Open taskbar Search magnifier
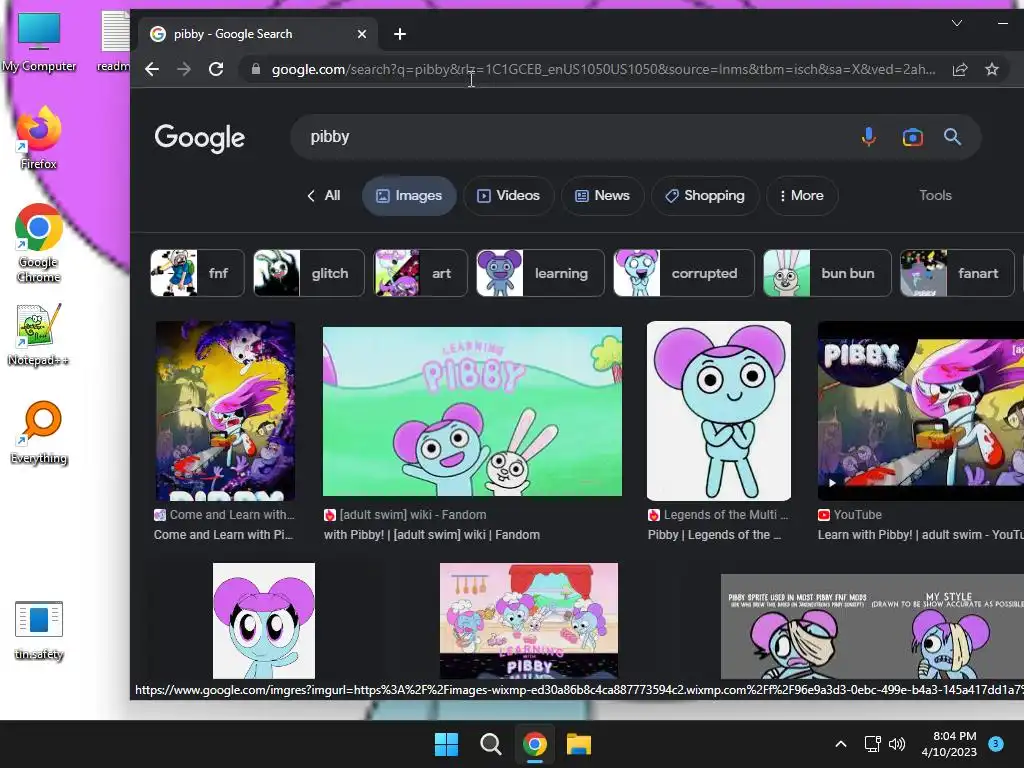The width and height of the screenshot is (1024, 768). pos(490,744)
